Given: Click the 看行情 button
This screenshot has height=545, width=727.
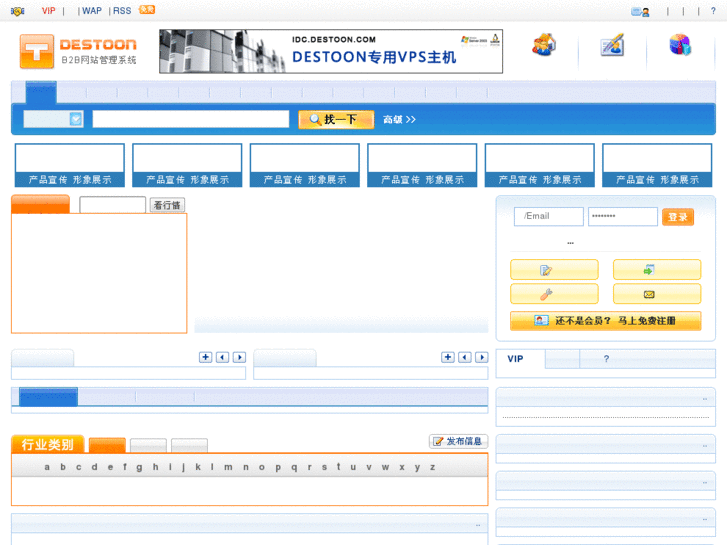Looking at the screenshot, I should (x=167, y=205).
